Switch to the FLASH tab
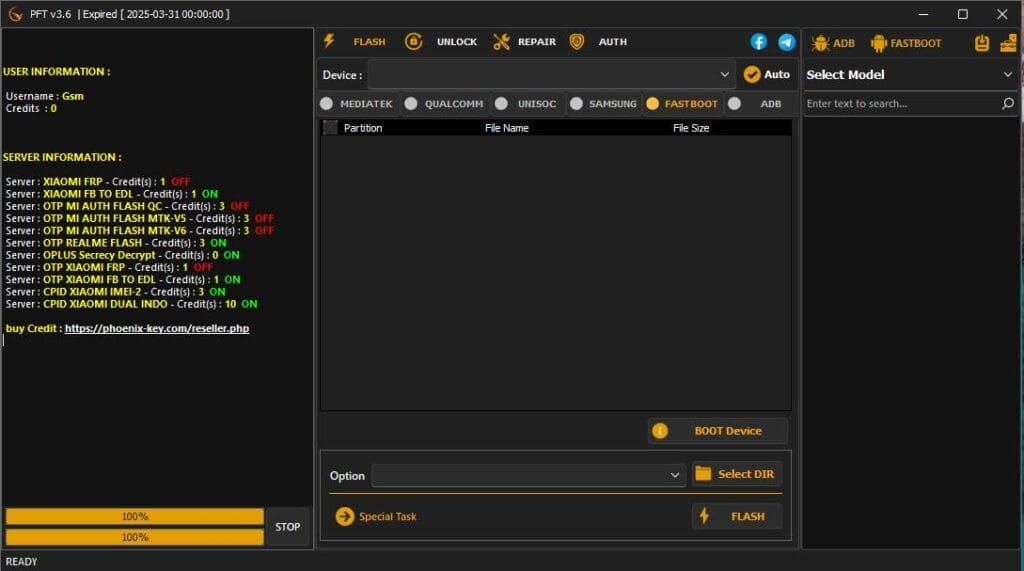Image resolution: width=1024 pixels, height=571 pixels. coord(369,42)
